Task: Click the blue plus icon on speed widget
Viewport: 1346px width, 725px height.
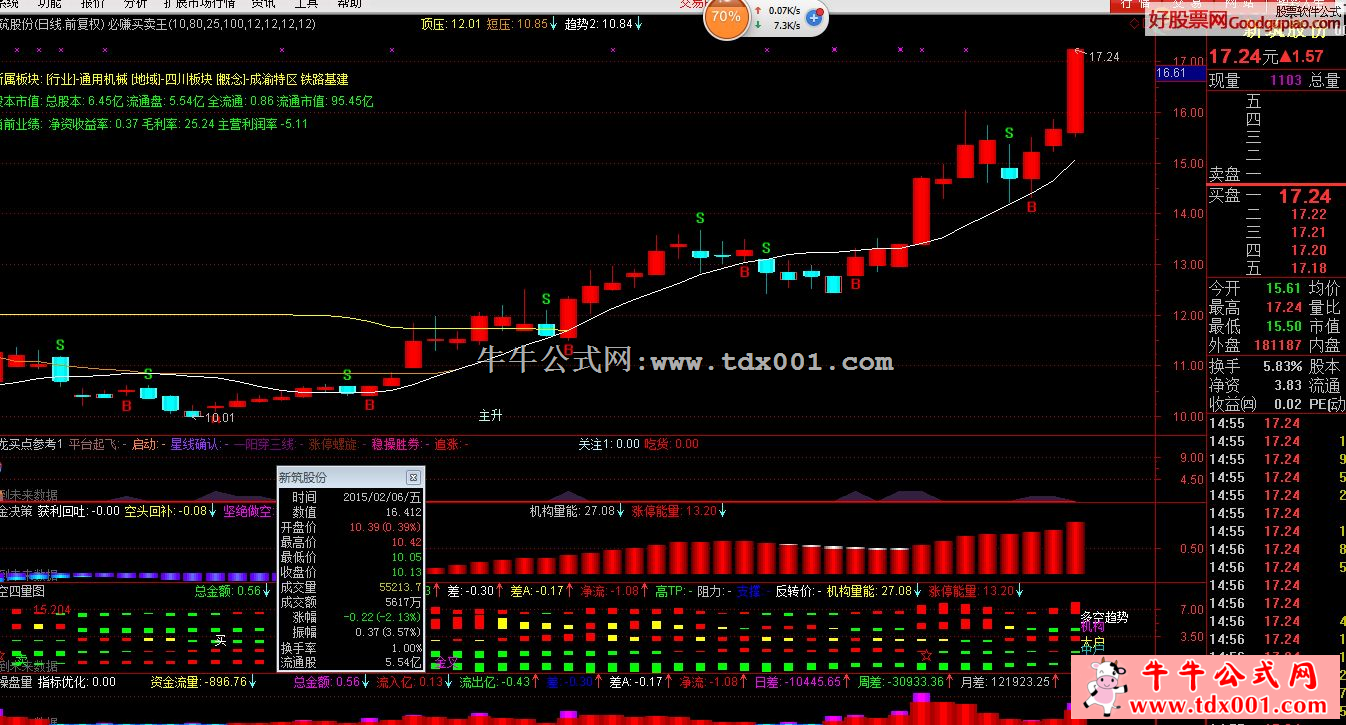Action: tap(813, 17)
